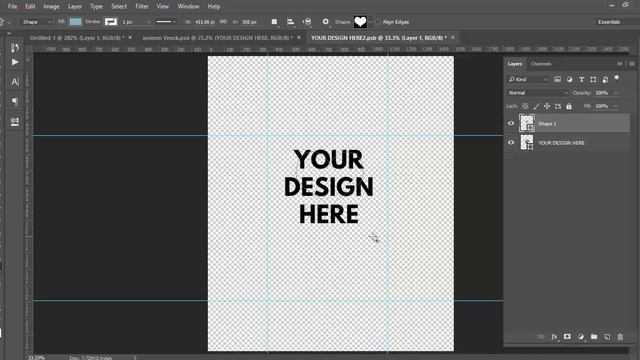Enable the Align Edges checkbox

[378, 22]
